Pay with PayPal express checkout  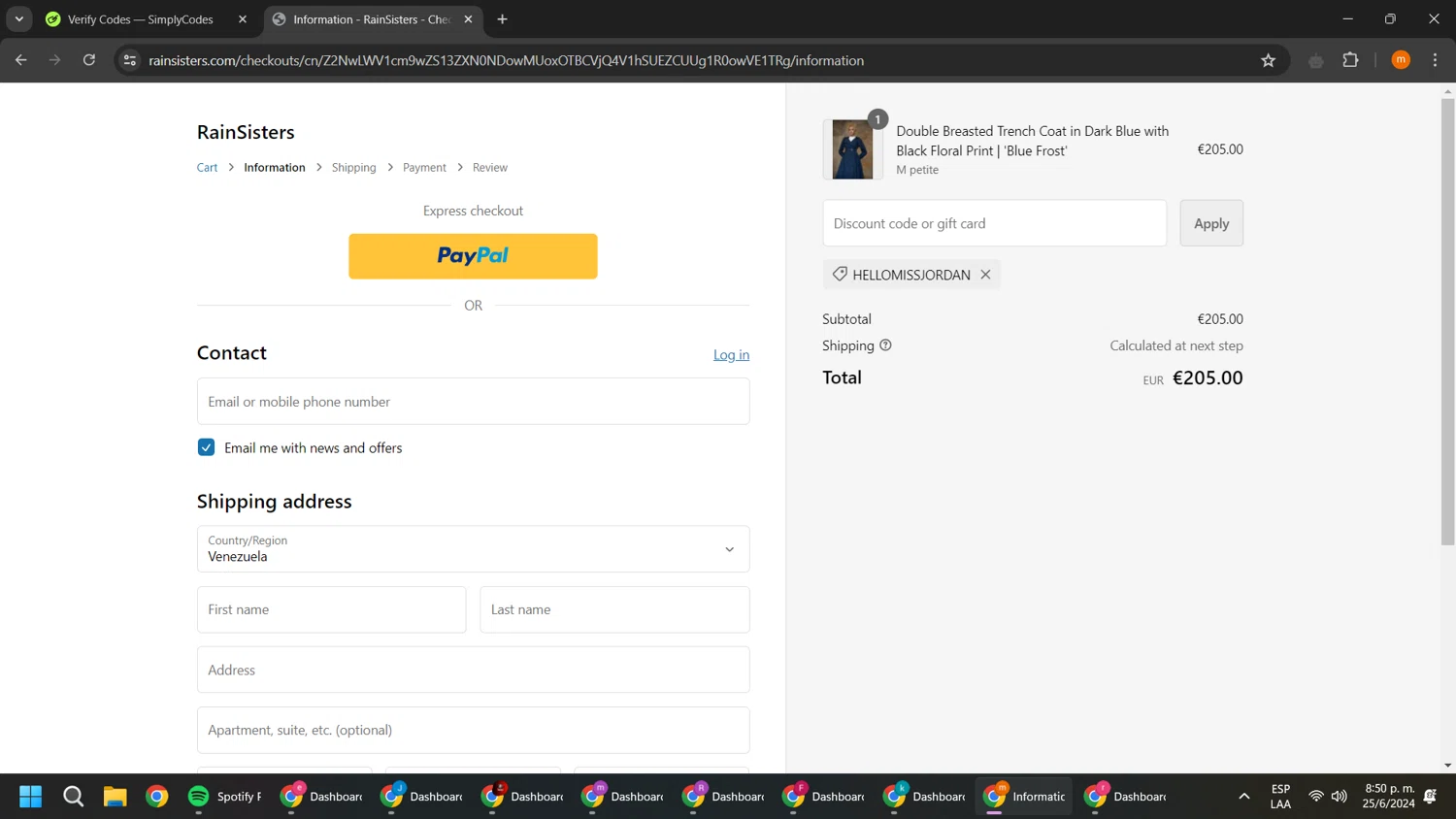[x=473, y=256]
